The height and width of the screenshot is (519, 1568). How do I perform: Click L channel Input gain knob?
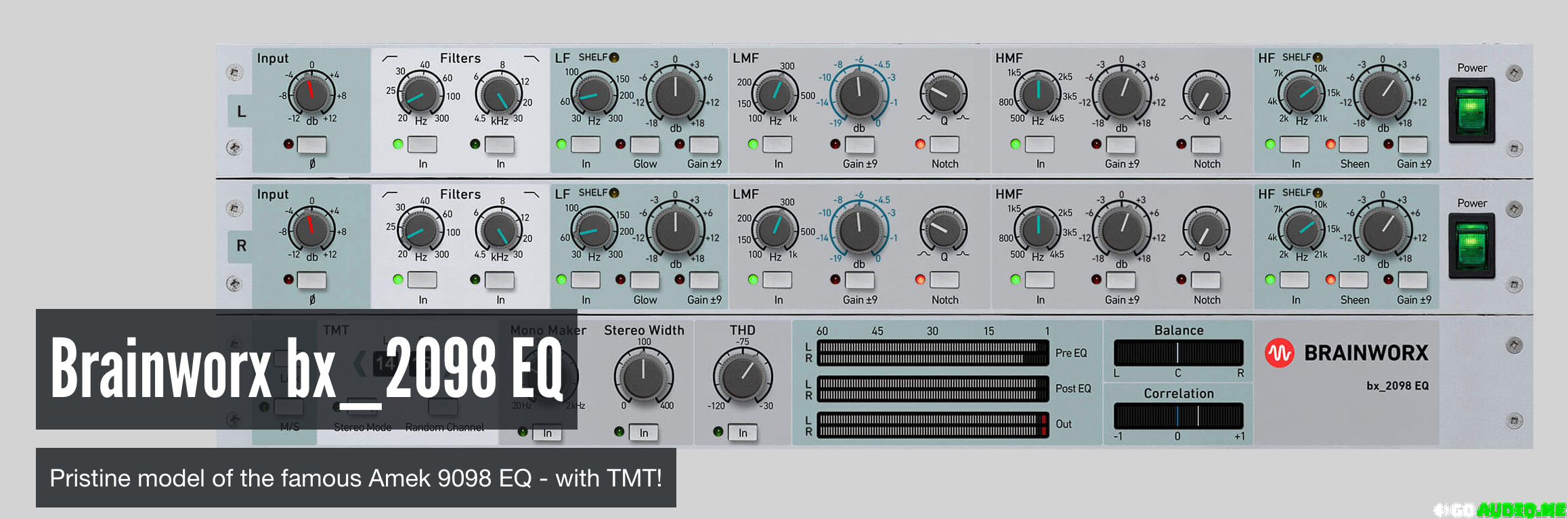(x=311, y=94)
